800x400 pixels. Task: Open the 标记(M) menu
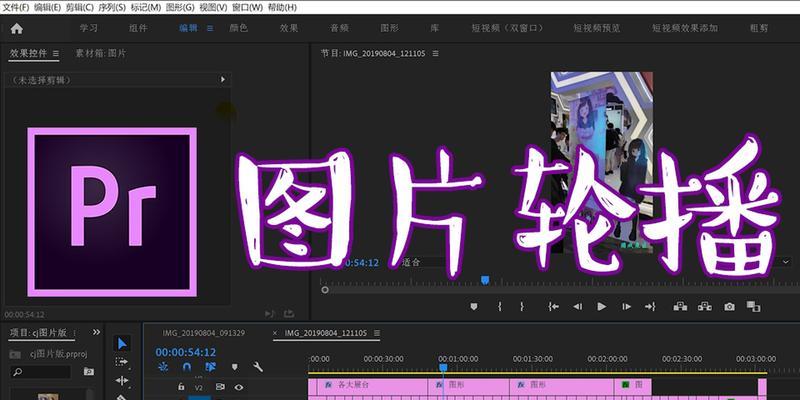click(x=145, y=8)
